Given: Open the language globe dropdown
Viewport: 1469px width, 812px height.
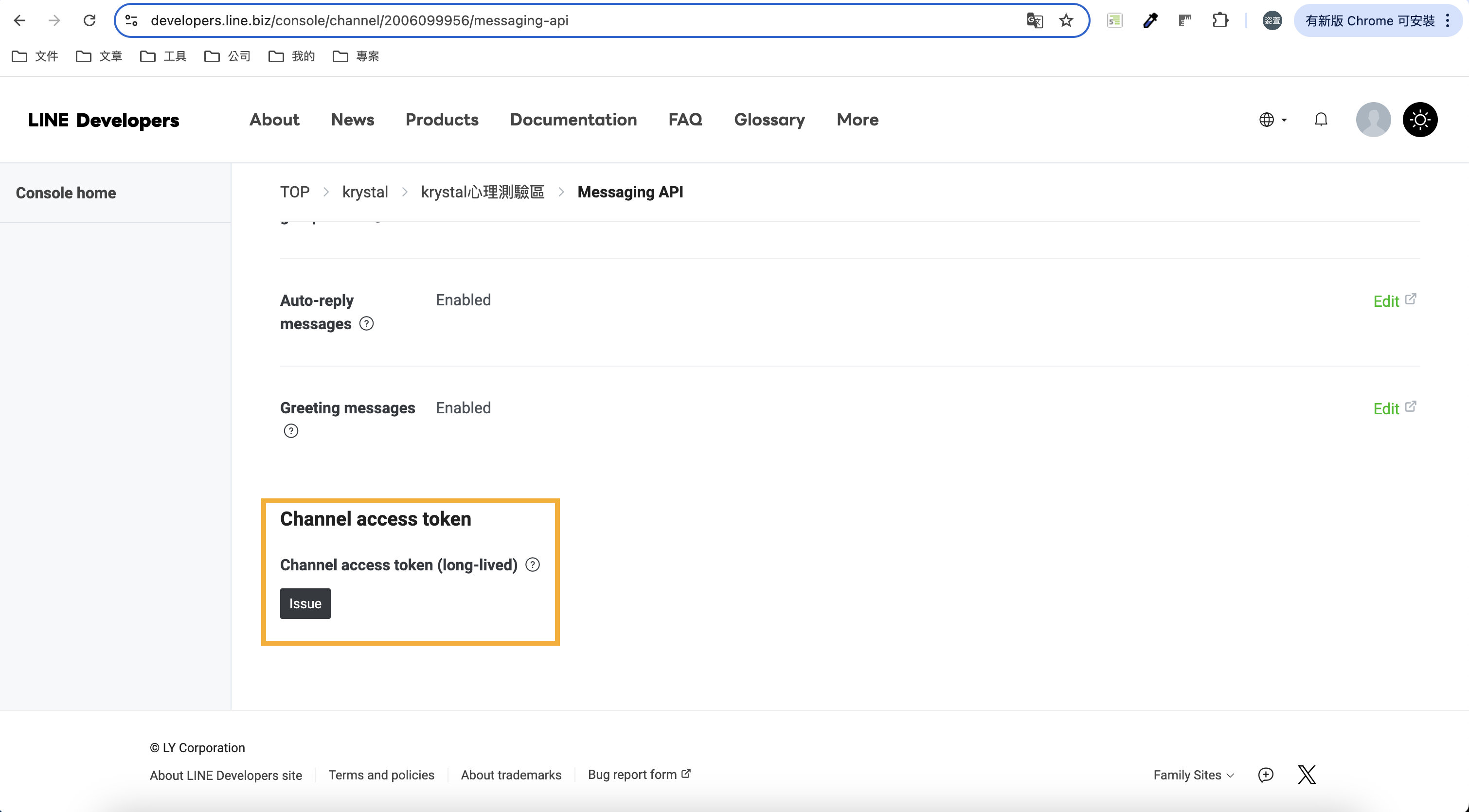Looking at the screenshot, I should (x=1273, y=120).
